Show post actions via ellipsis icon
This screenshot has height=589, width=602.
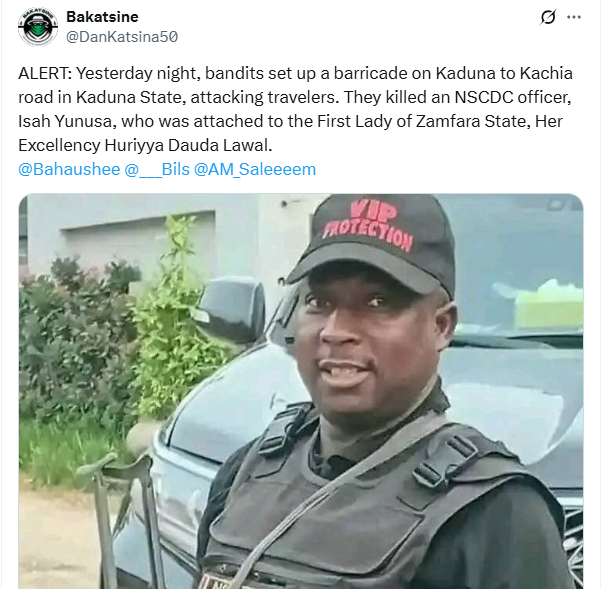point(574,17)
